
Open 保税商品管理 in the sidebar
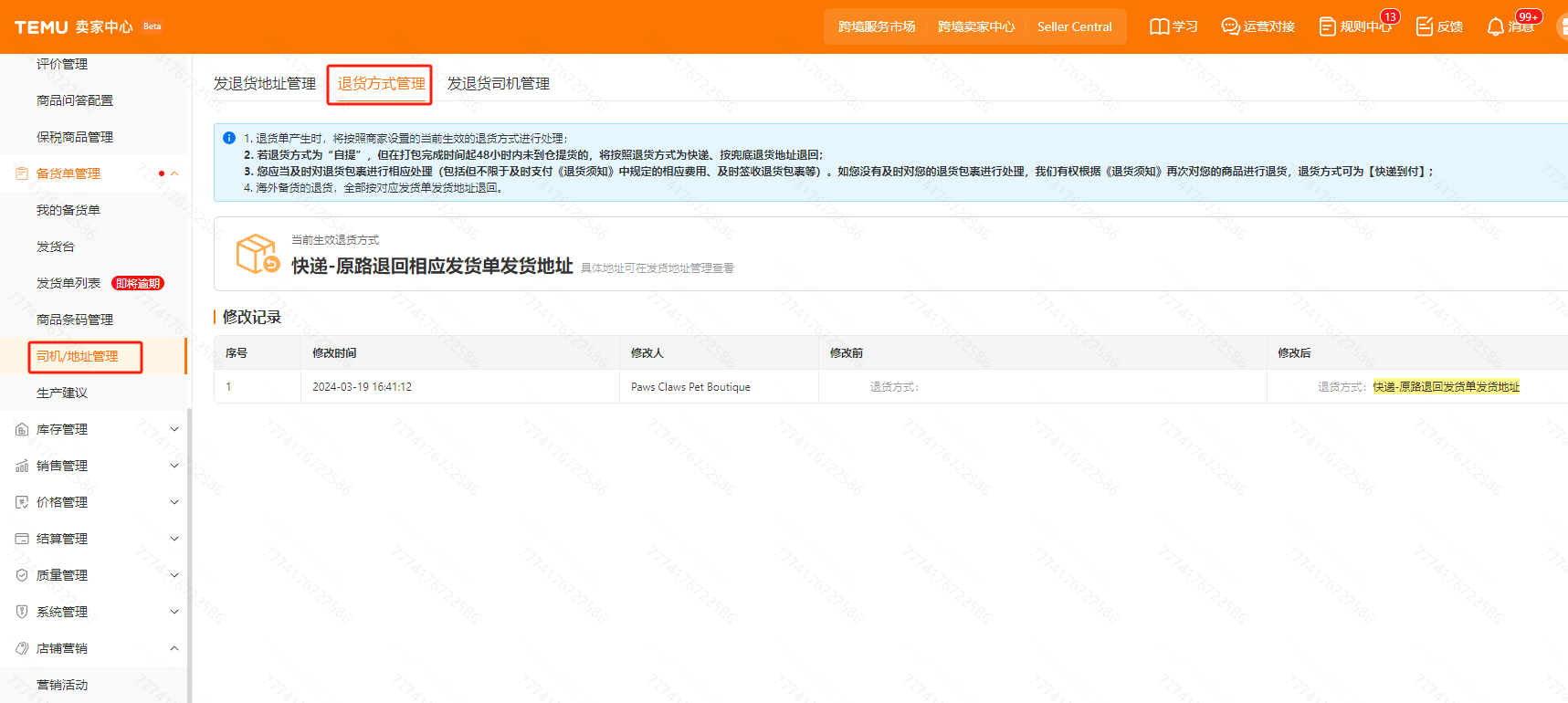click(75, 137)
